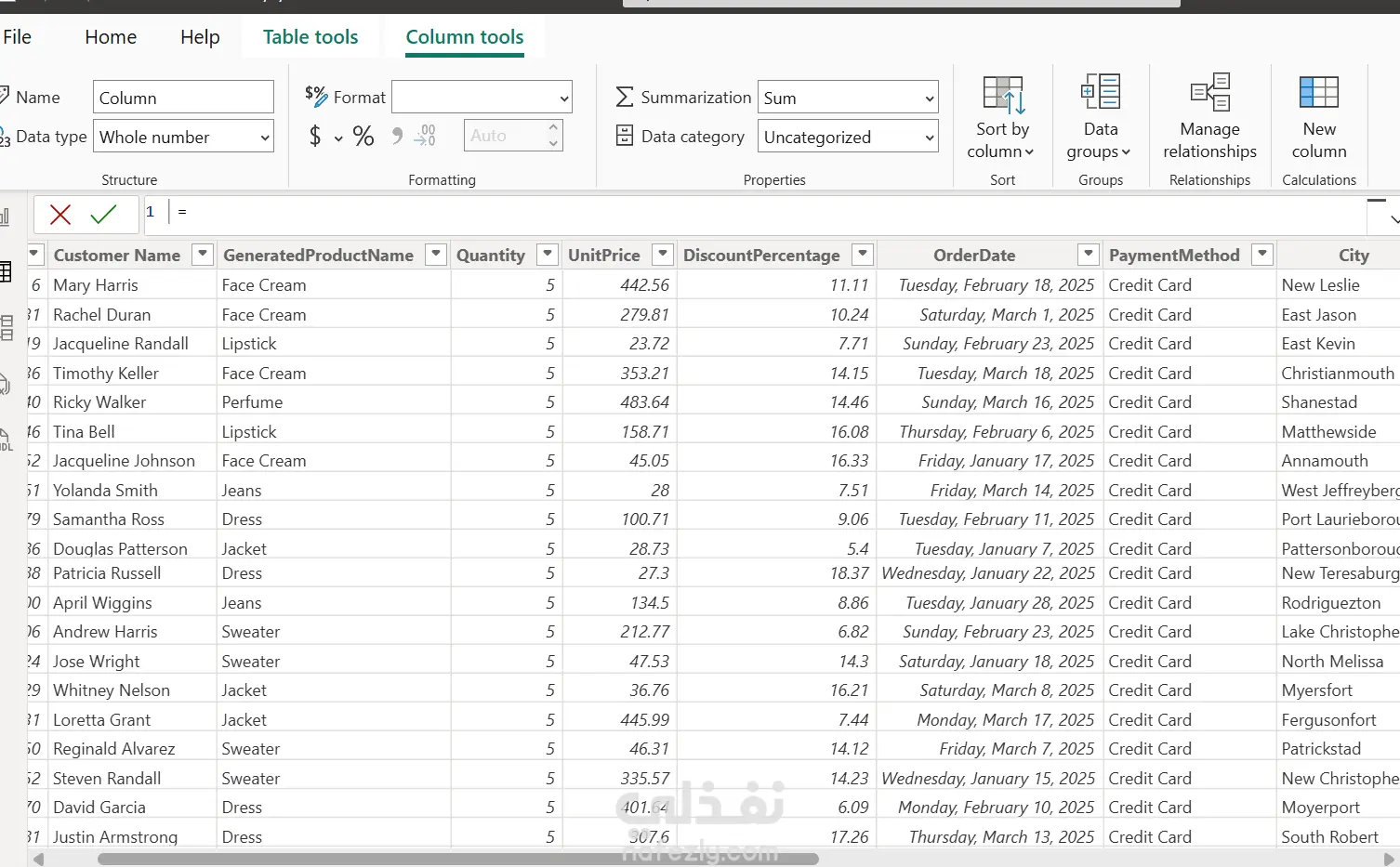Image resolution: width=1400 pixels, height=867 pixels.
Task: Toggle thousands separator comma icon
Action: click(397, 137)
